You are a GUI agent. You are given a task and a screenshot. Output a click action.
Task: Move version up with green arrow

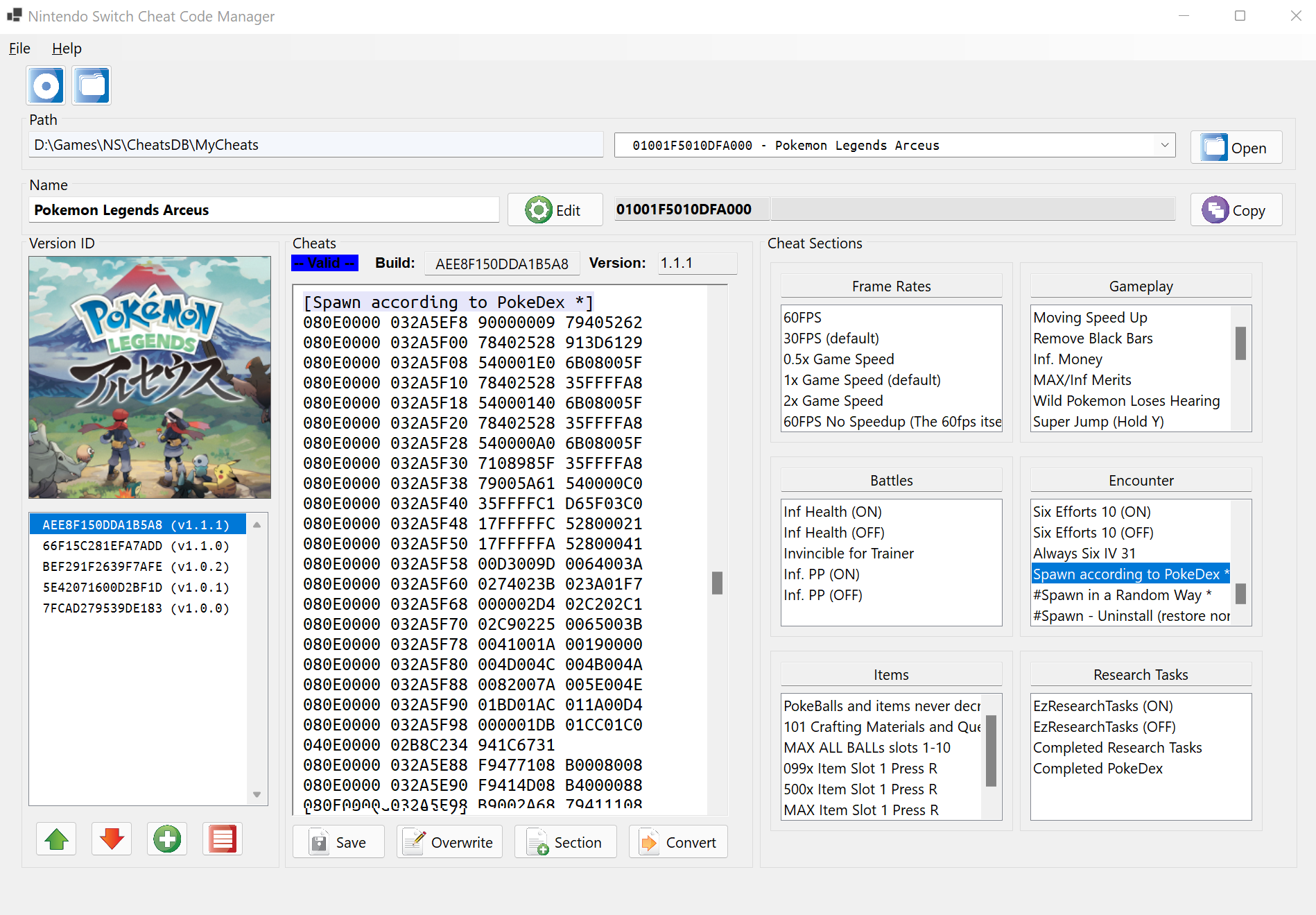click(x=56, y=839)
